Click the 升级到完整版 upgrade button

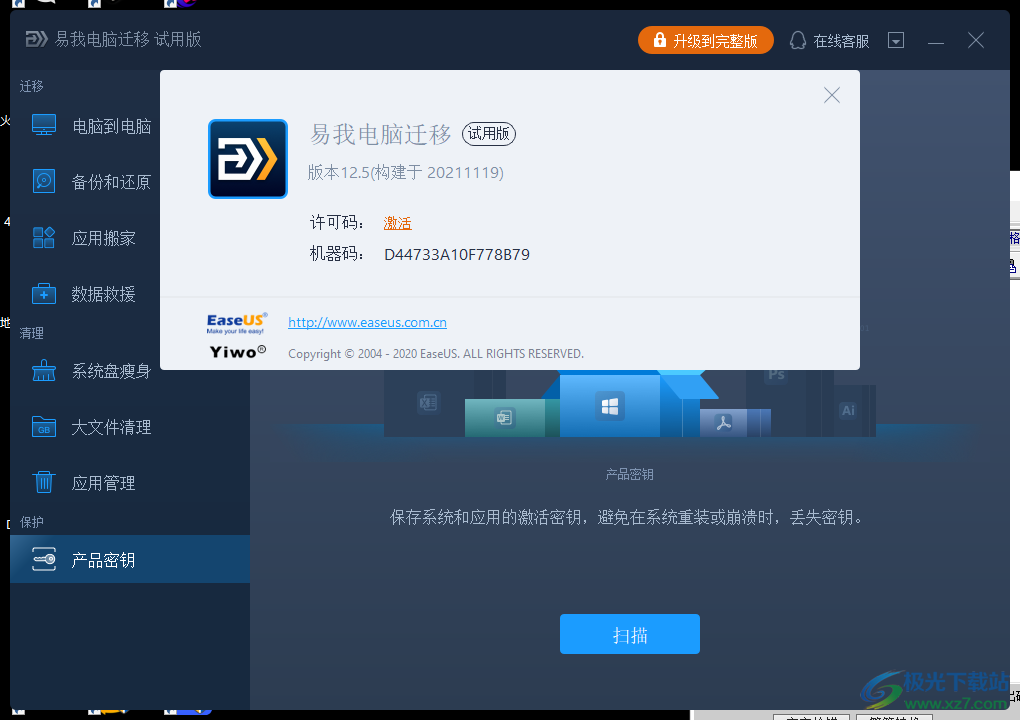tap(706, 40)
